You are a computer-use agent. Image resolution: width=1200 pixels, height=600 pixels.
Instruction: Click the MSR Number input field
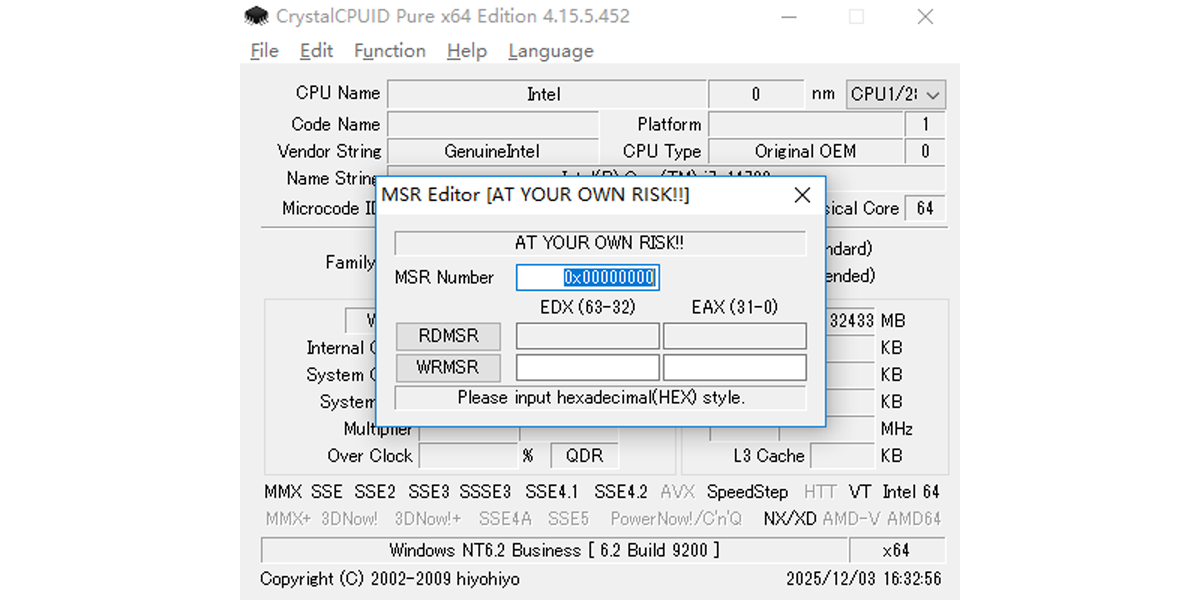588,277
